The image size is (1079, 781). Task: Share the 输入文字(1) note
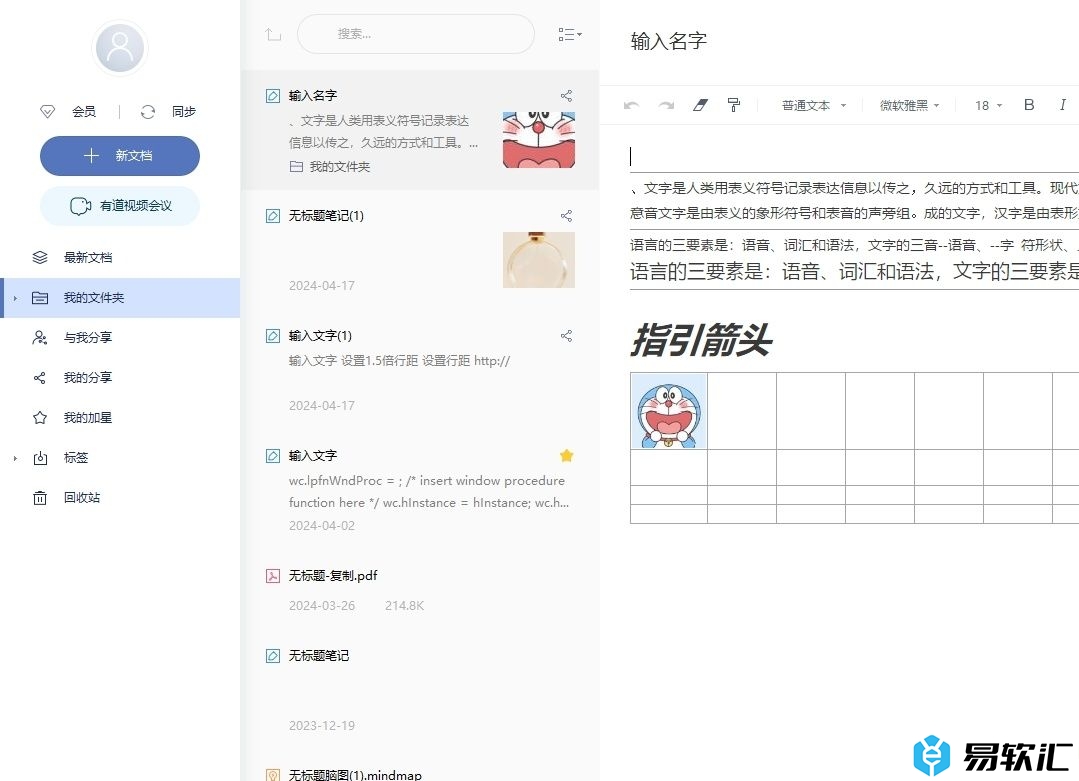566,336
